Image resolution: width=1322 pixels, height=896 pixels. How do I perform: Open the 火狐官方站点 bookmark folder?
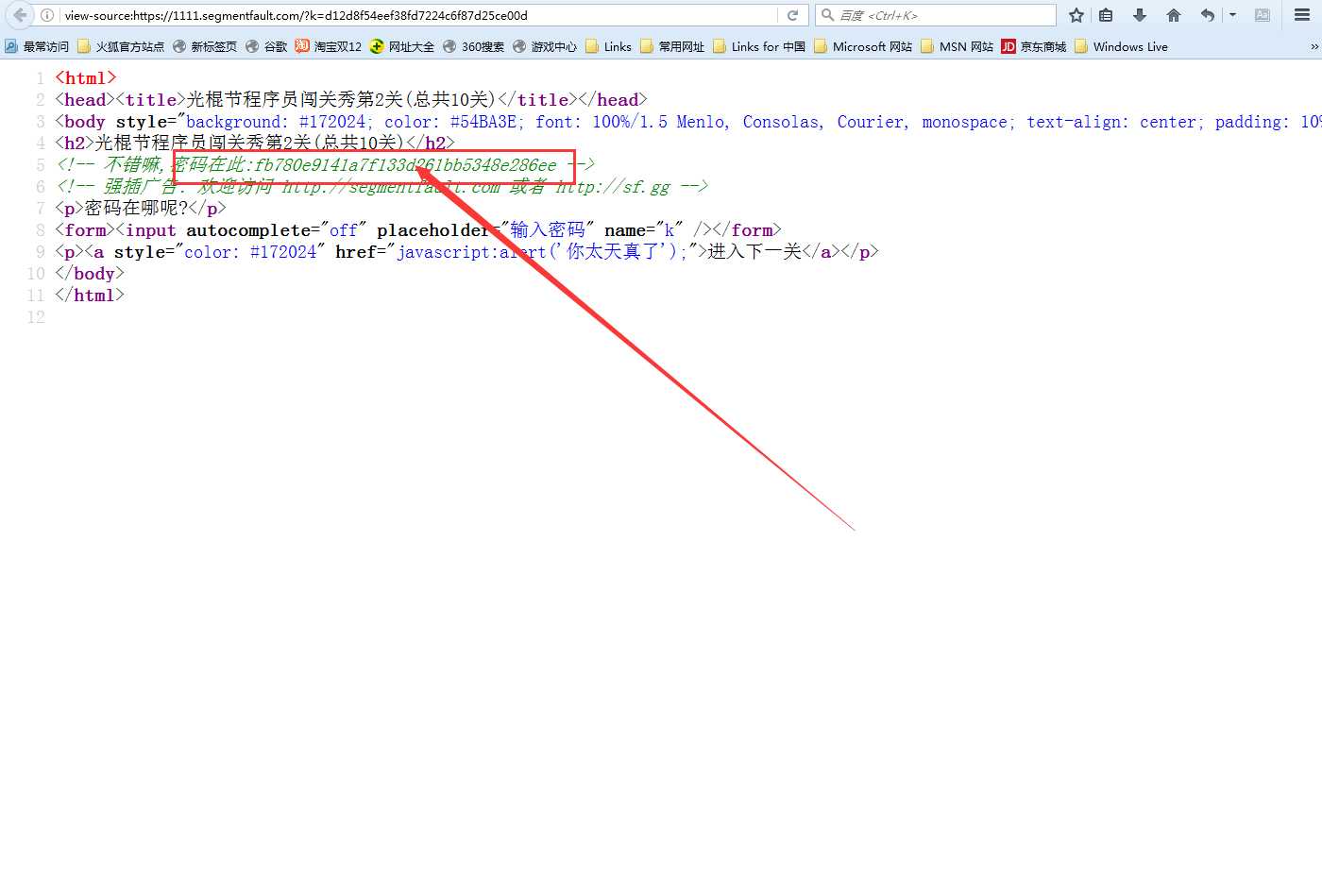click(x=121, y=46)
